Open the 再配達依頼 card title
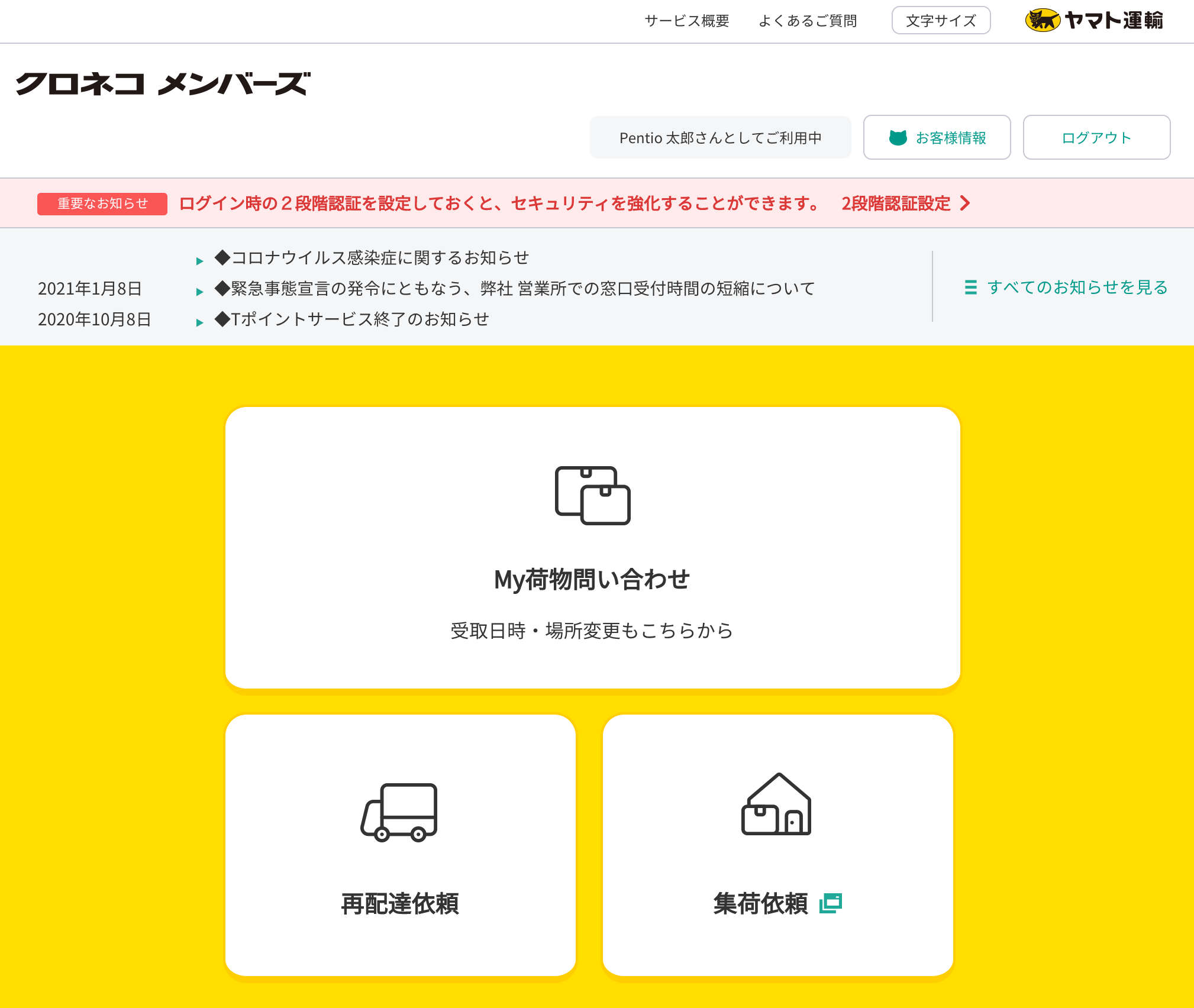Image resolution: width=1194 pixels, height=1008 pixels. click(400, 903)
